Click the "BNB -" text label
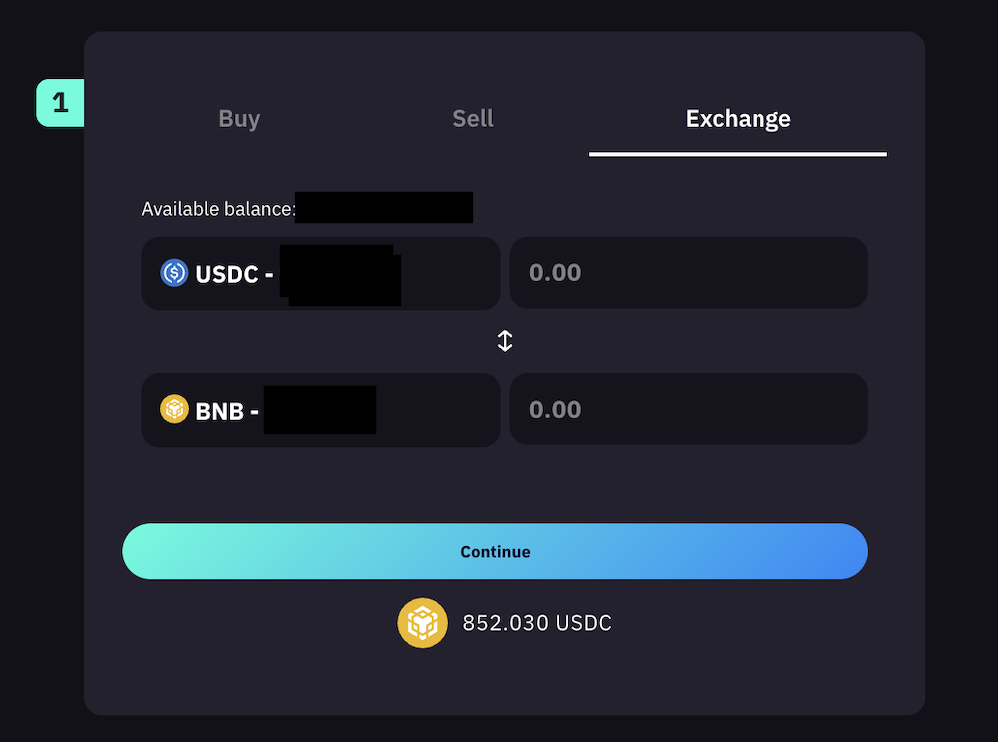Image resolution: width=998 pixels, height=742 pixels. [x=227, y=411]
